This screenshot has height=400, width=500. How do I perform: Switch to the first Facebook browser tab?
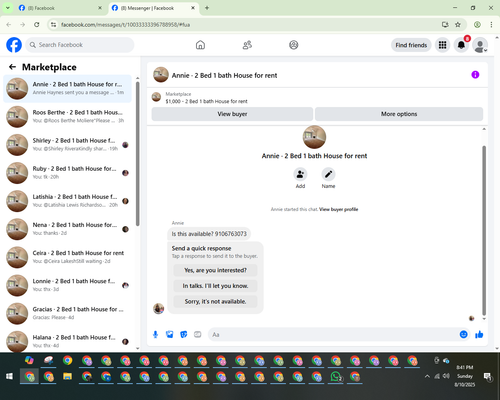point(60,8)
